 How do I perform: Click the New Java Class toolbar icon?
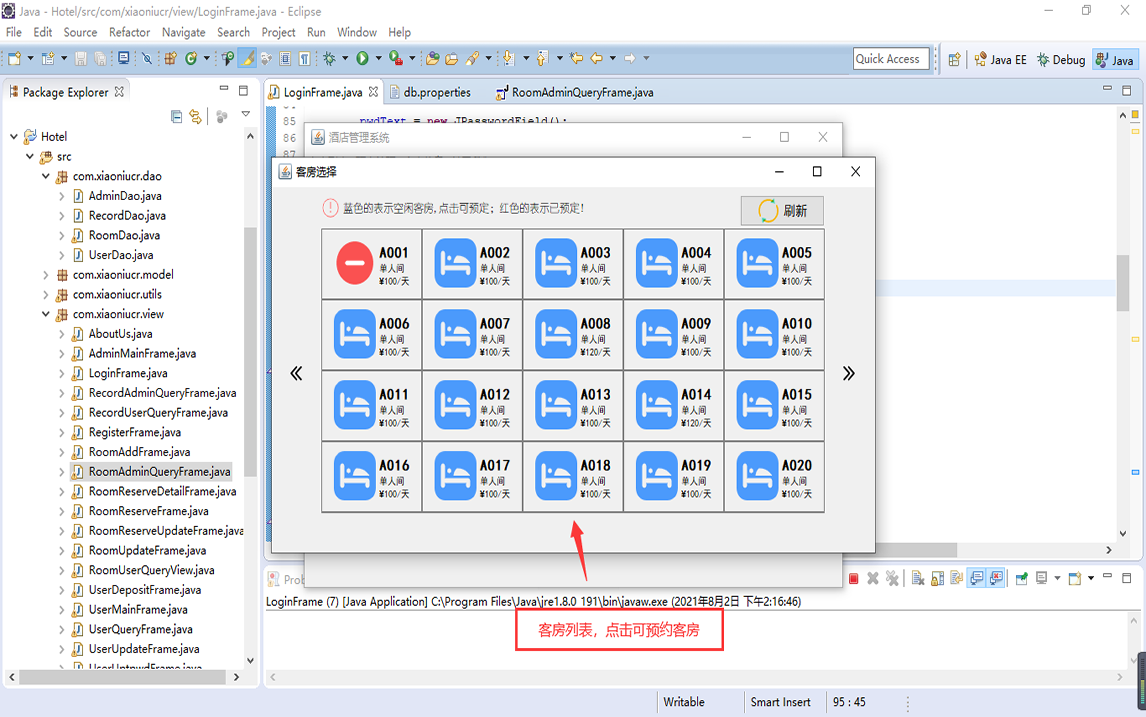(191, 58)
